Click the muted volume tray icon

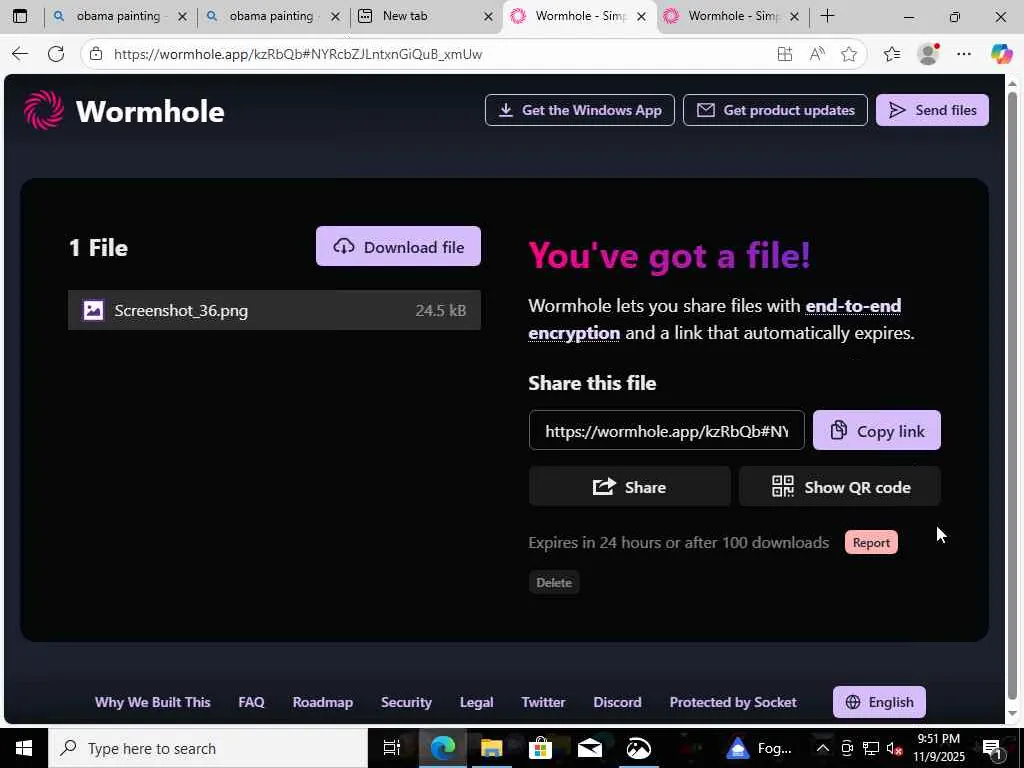point(894,748)
